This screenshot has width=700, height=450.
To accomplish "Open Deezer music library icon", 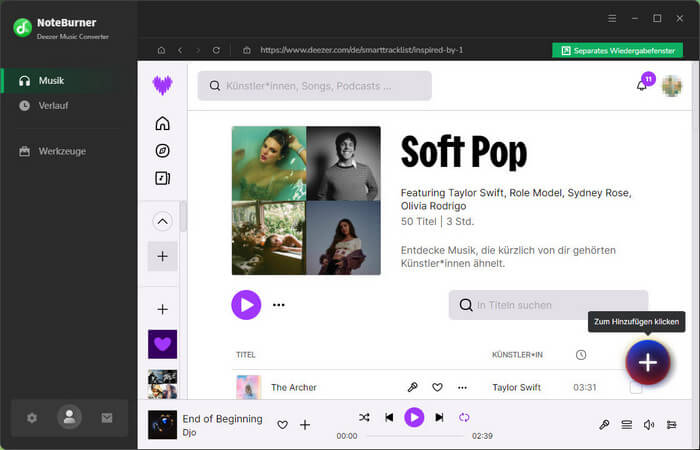I will (x=162, y=178).
